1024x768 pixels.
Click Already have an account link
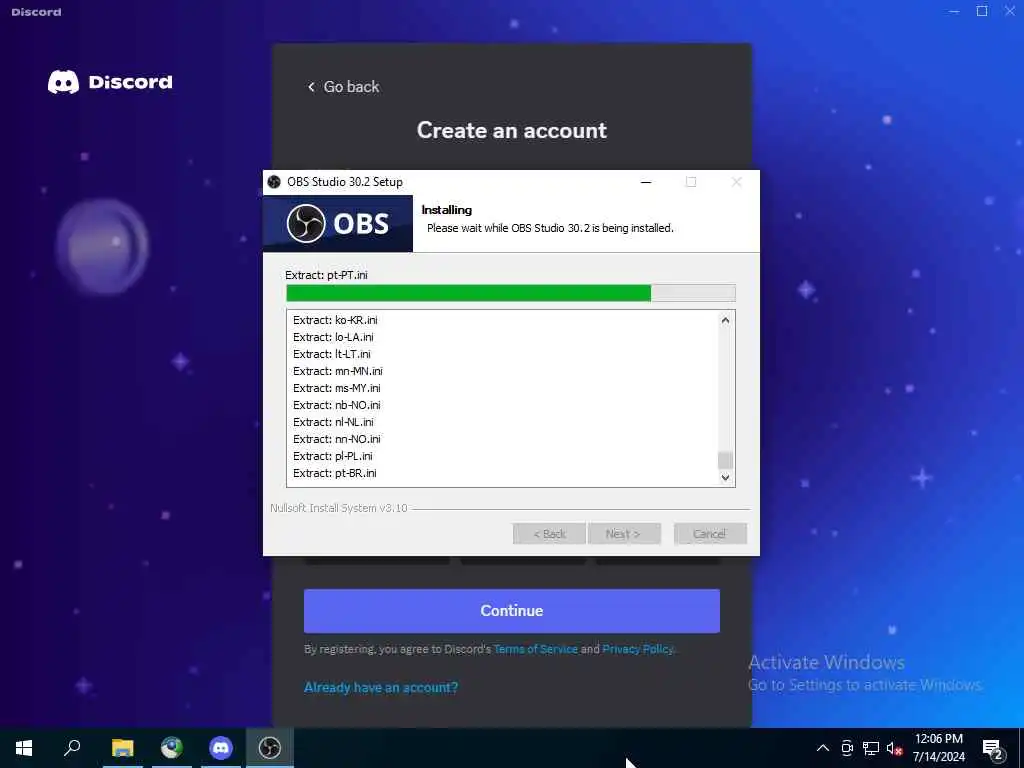click(x=381, y=687)
